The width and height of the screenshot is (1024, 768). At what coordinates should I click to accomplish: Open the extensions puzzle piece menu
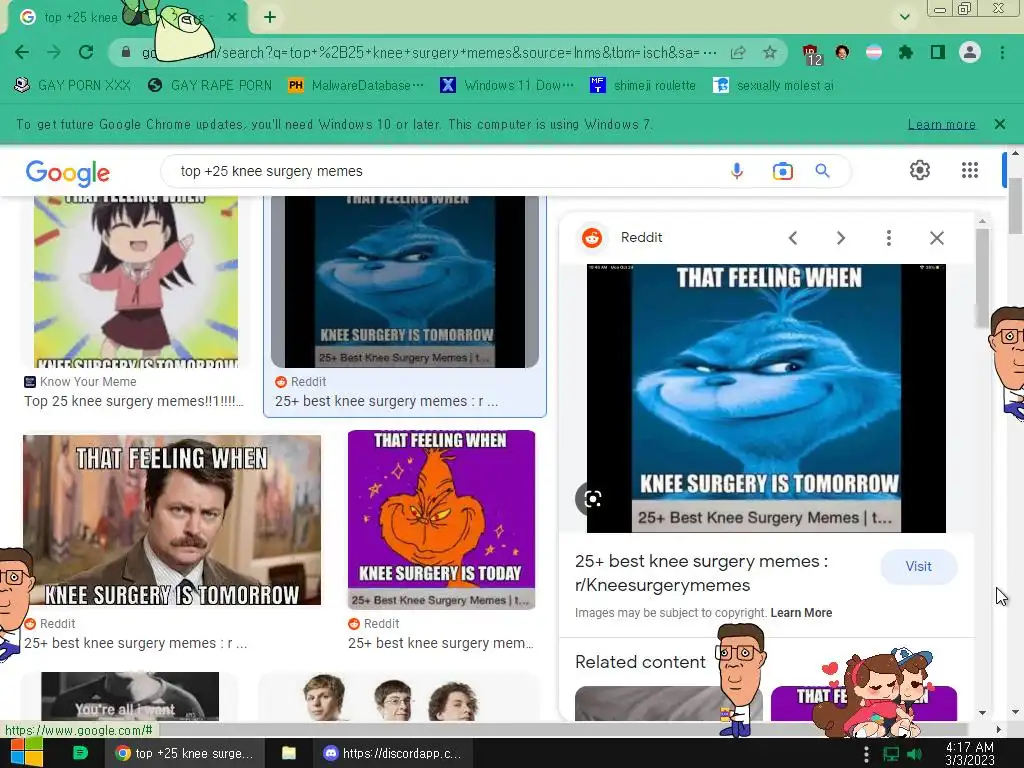(x=906, y=52)
